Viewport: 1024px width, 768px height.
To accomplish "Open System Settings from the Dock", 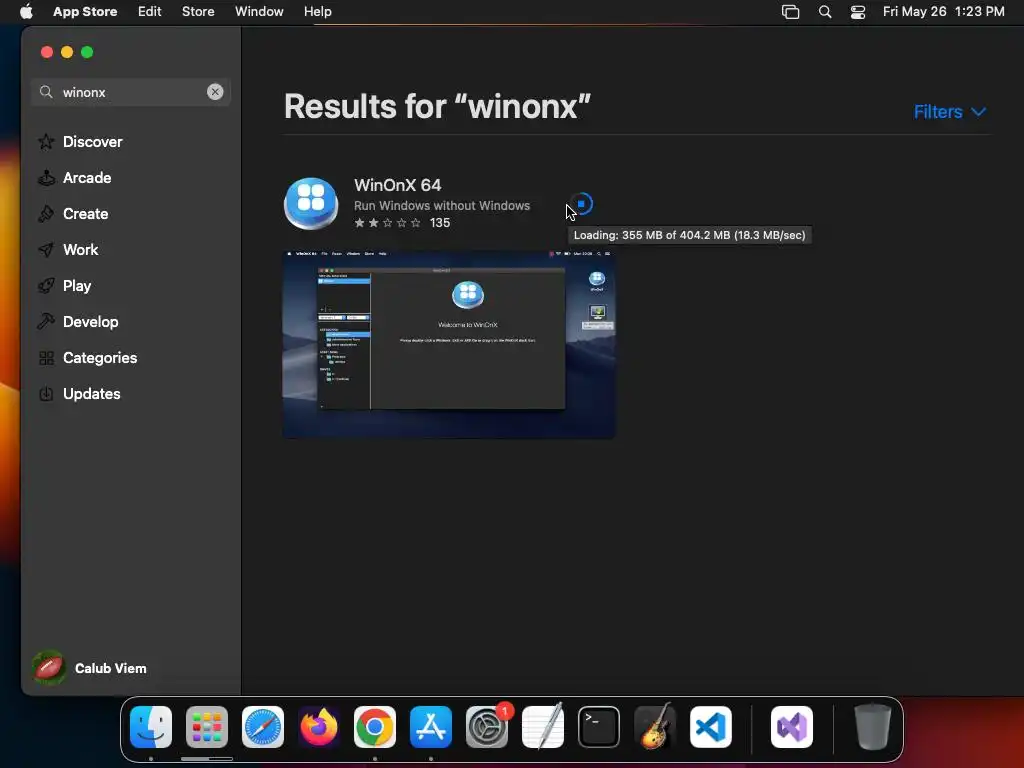I will pos(487,727).
